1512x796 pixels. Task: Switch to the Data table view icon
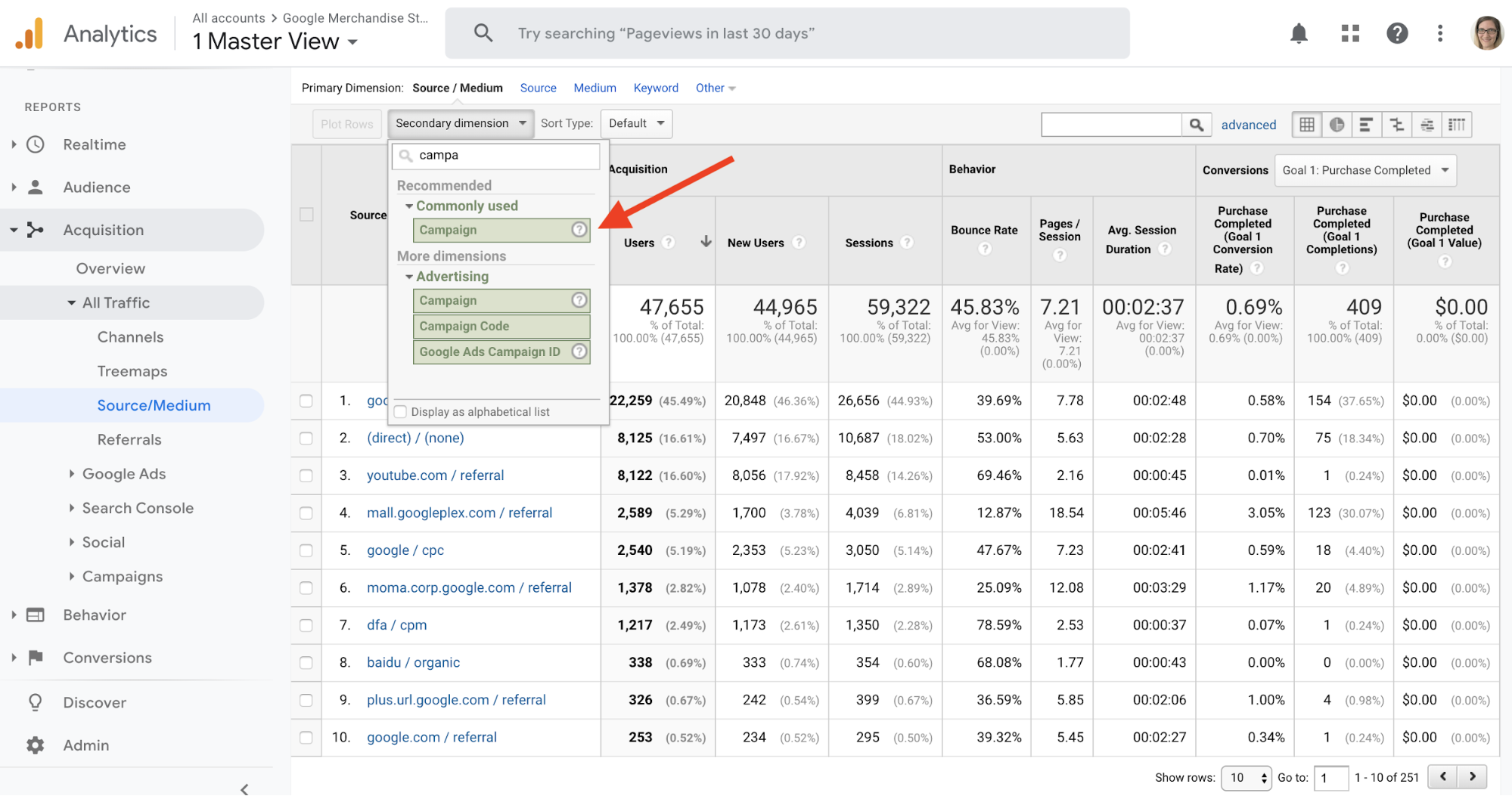(x=1306, y=125)
